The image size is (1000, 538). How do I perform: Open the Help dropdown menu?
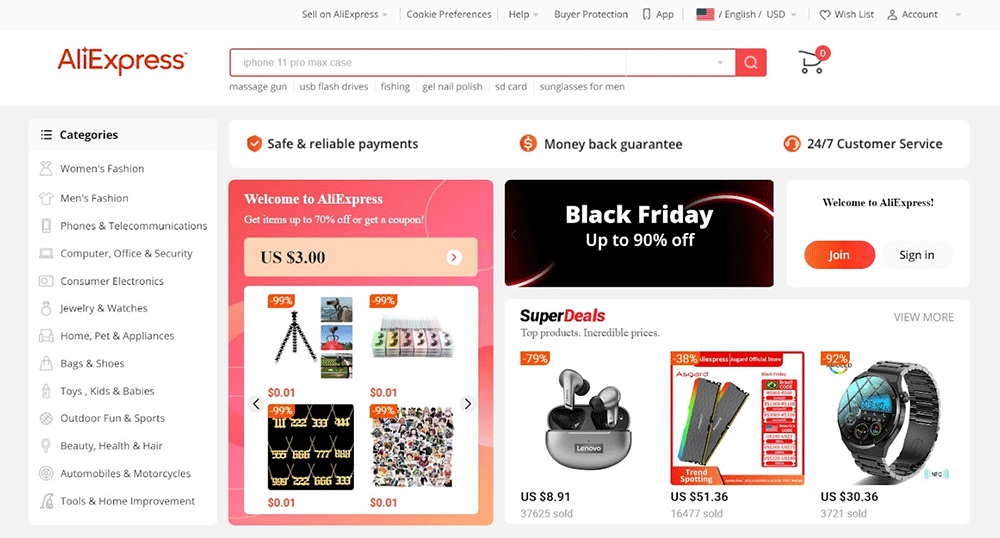[523, 14]
